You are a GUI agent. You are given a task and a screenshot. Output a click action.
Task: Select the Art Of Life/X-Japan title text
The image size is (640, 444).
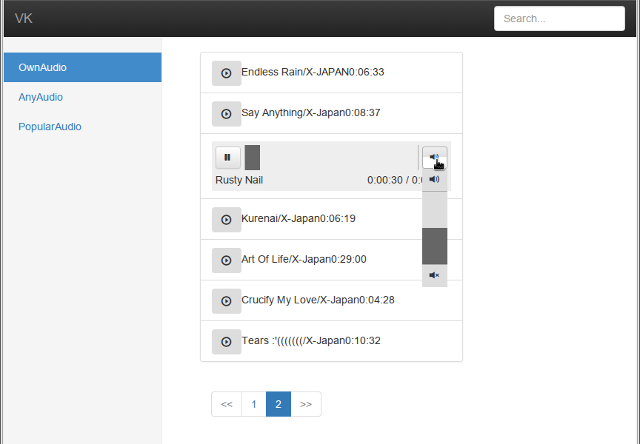(286, 259)
